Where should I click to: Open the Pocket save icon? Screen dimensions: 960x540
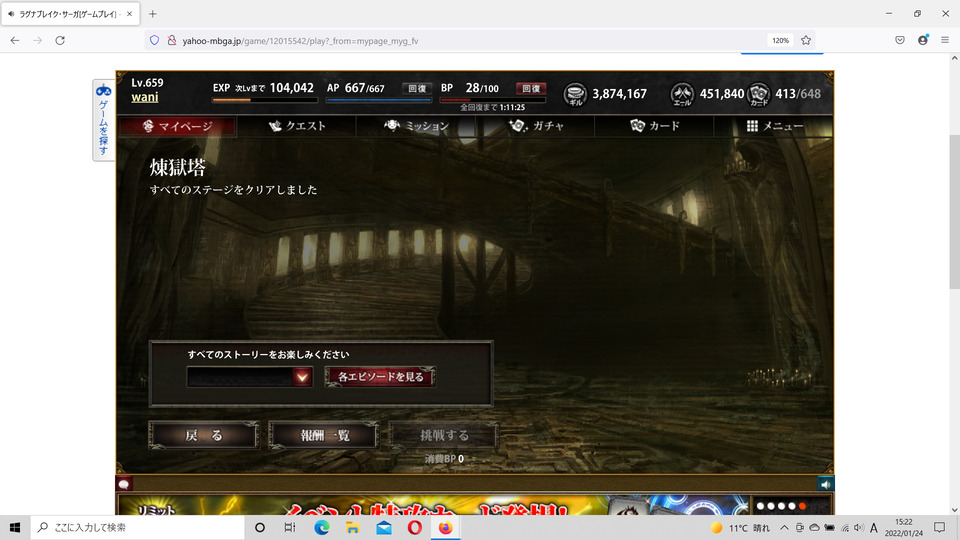[x=899, y=40]
